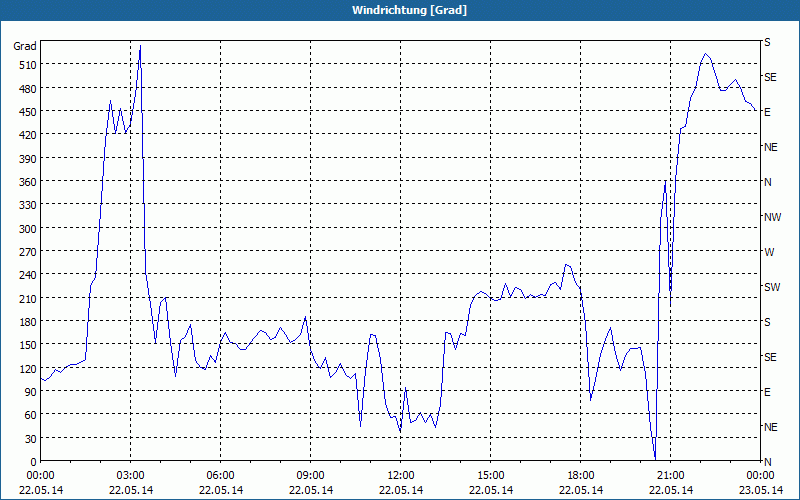800x500 pixels.
Task: Click the 12:00 time label
Action: 401,476
